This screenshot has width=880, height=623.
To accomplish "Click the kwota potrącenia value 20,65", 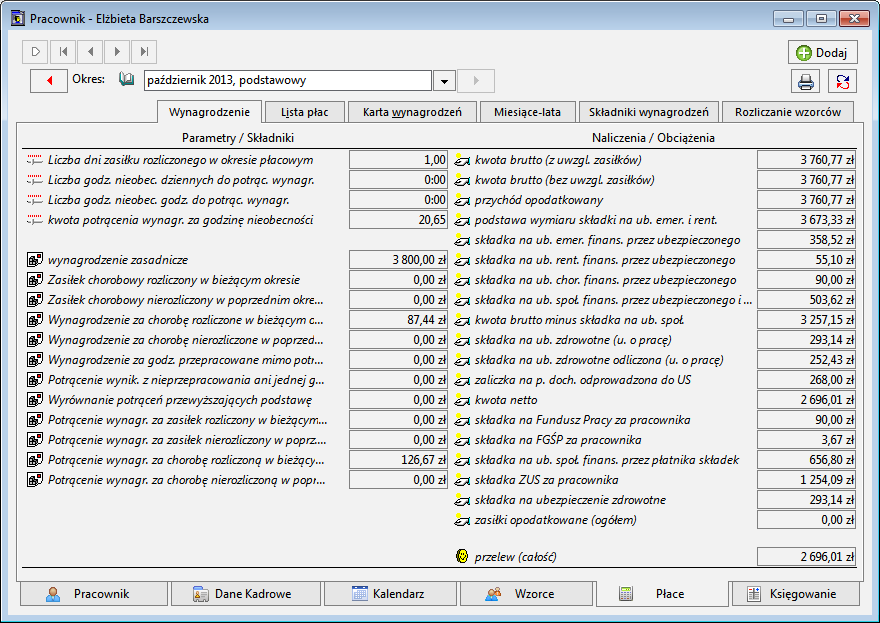I will 398,220.
